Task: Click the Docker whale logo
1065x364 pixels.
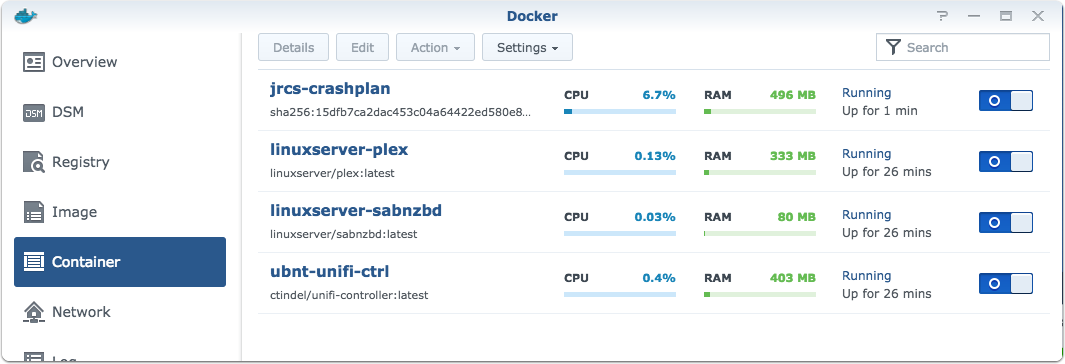Action: click(26, 16)
